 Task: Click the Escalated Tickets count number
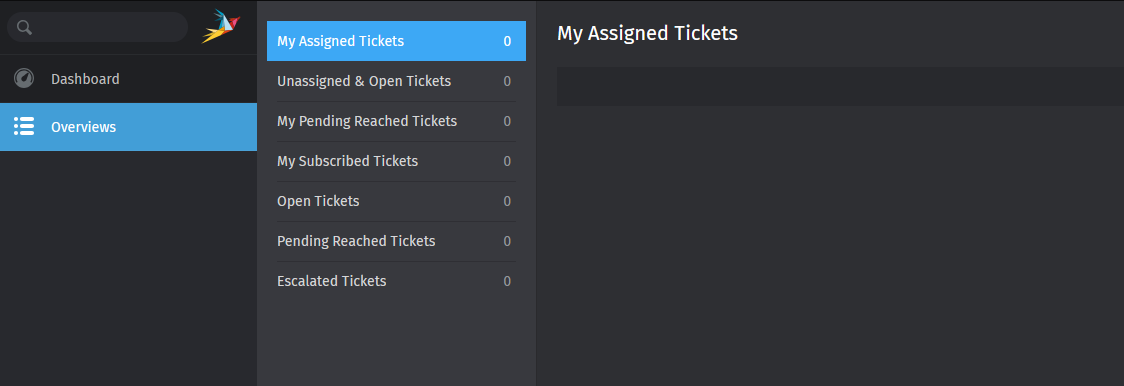508,281
